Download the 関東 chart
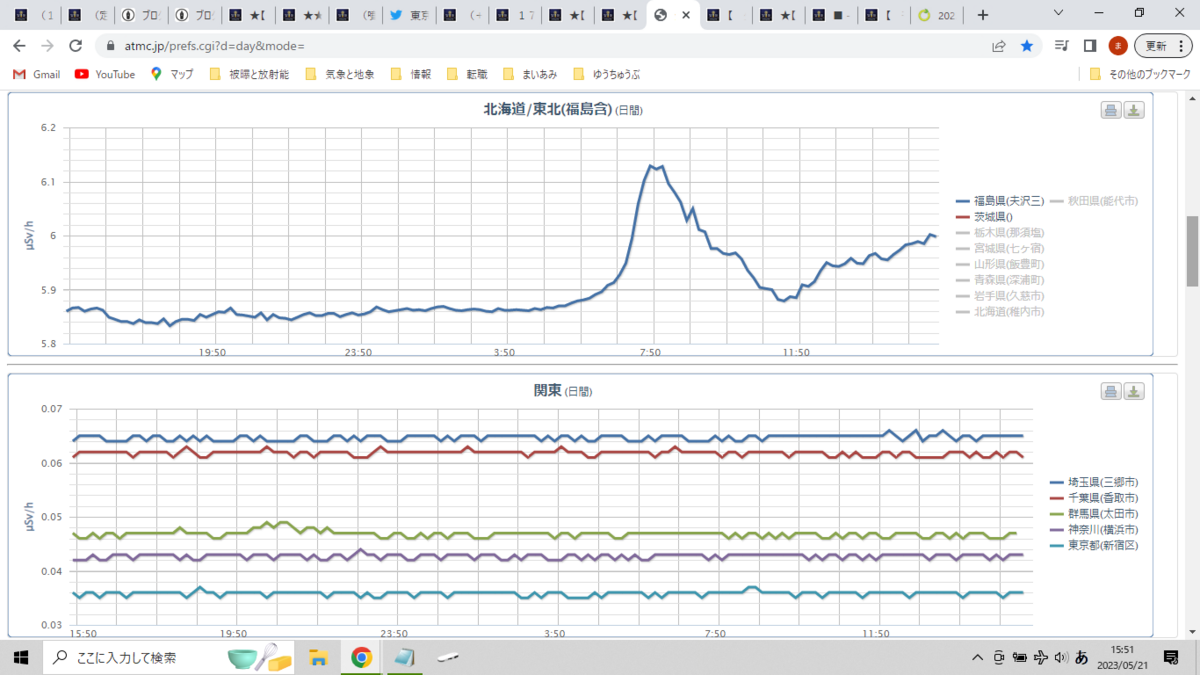The image size is (1200, 675). pyautogui.click(x=1134, y=391)
